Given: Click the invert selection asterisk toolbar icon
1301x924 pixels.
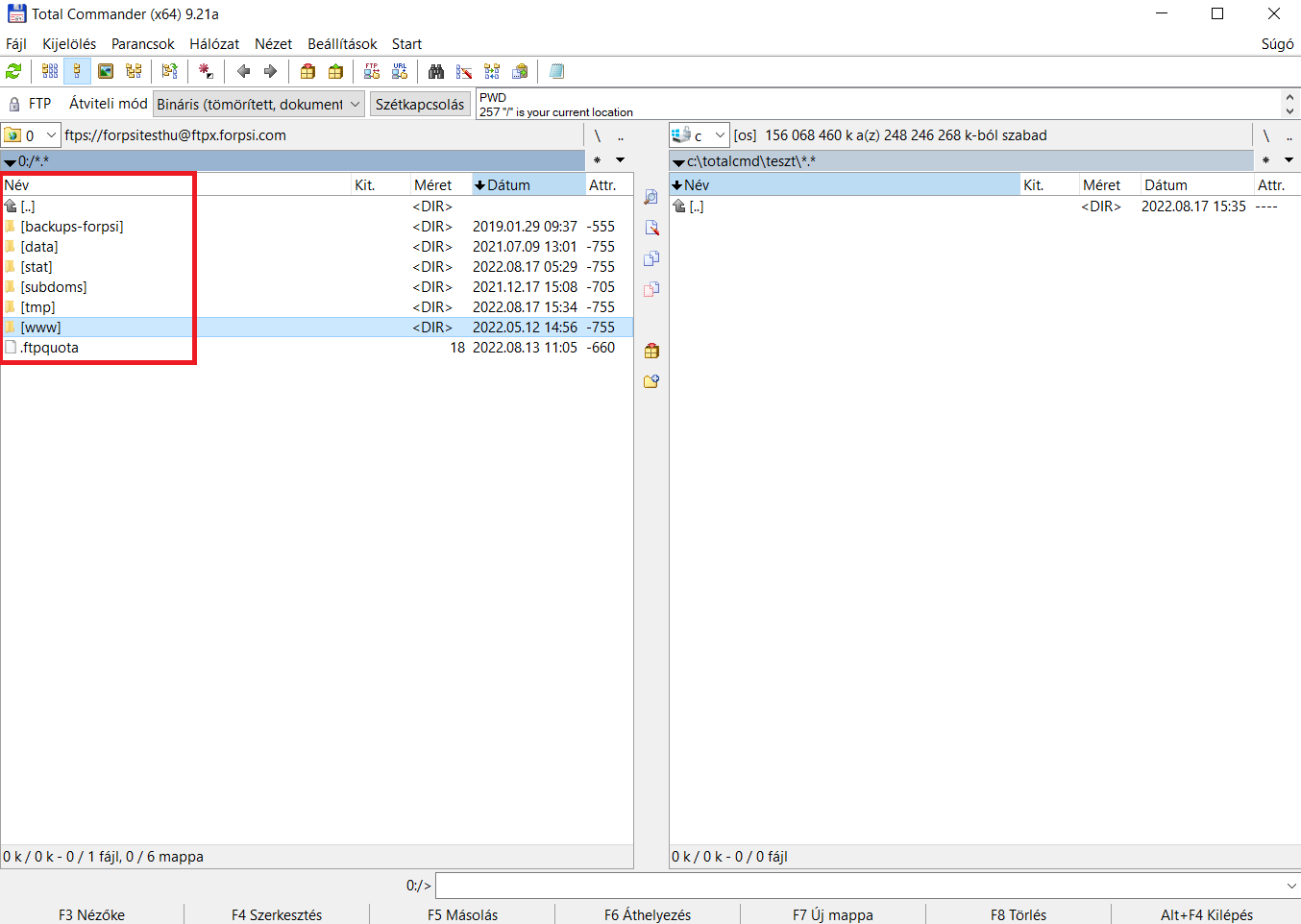Looking at the screenshot, I should tap(206, 71).
